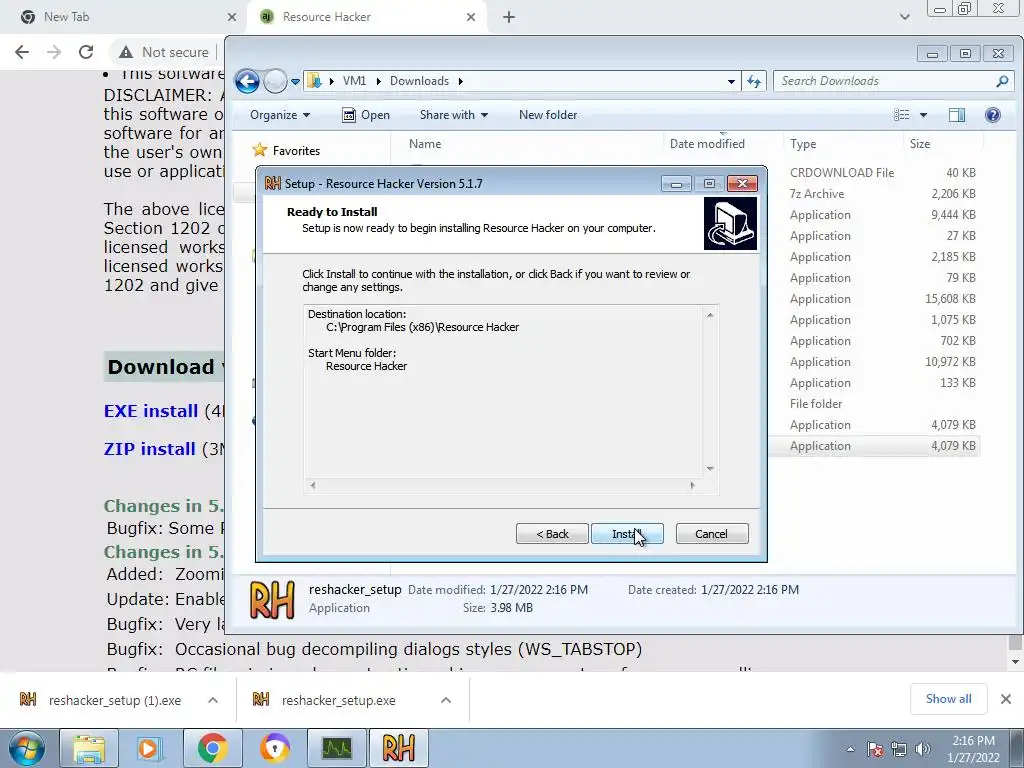Expand the view options dropdown arrow
The image size is (1024, 768).
tap(923, 116)
